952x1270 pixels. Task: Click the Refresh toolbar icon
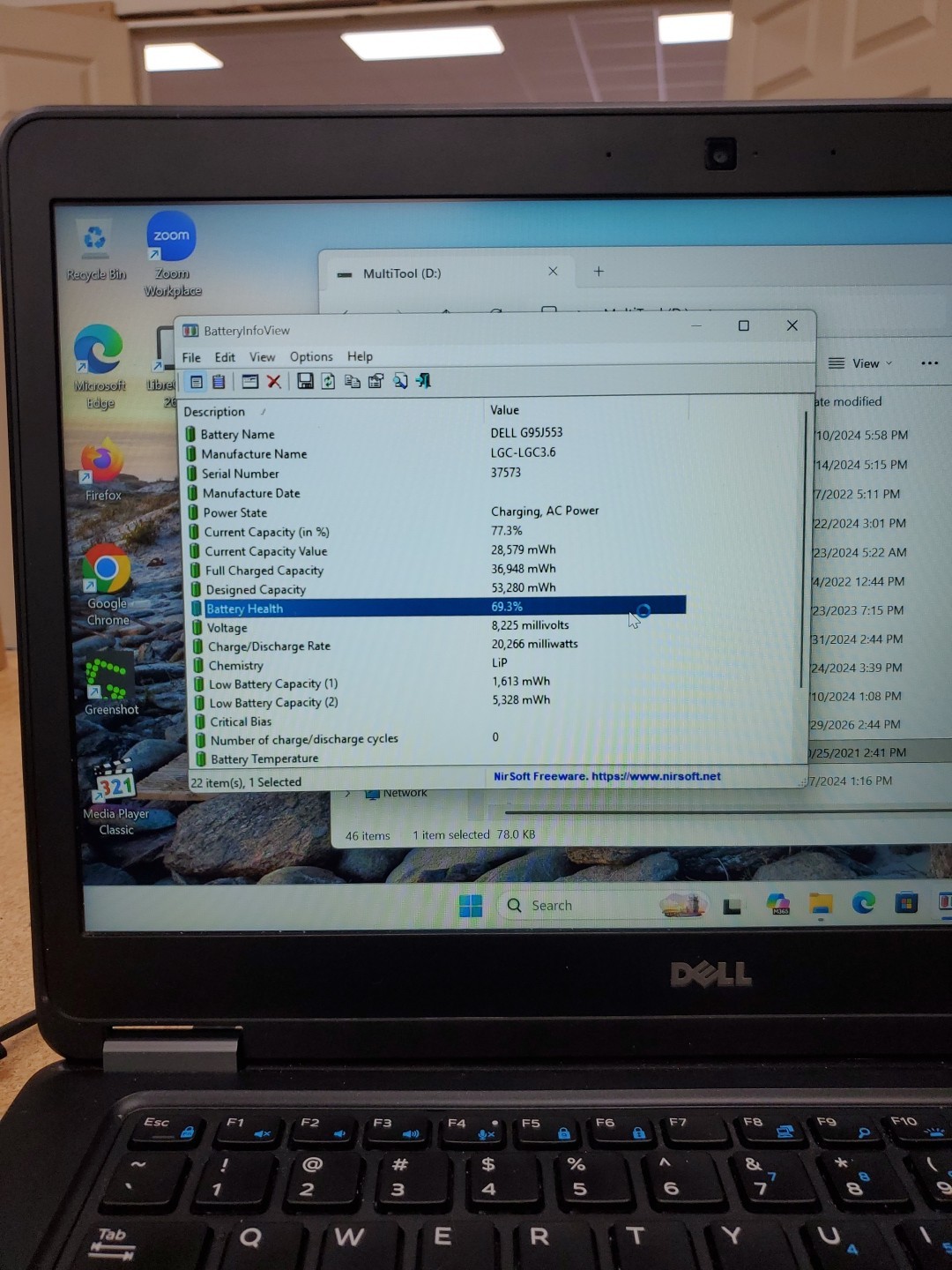tap(328, 381)
